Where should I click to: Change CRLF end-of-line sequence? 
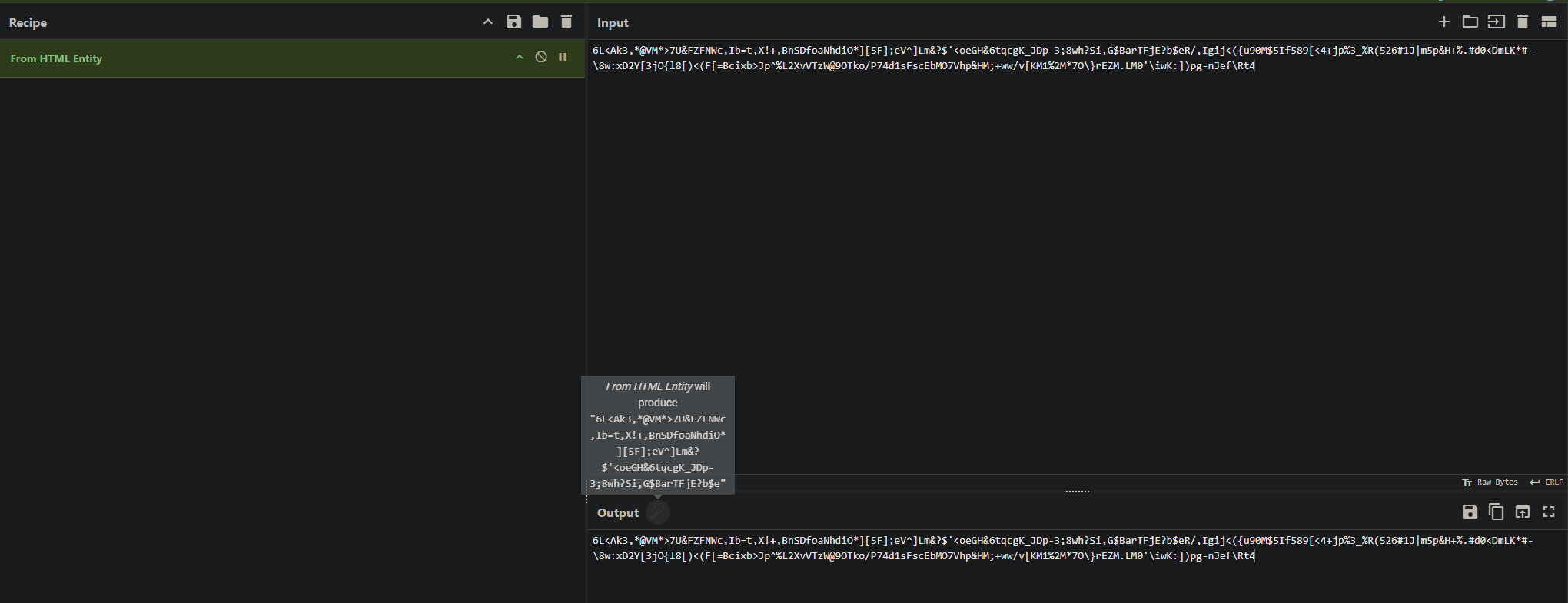pyautogui.click(x=1546, y=482)
